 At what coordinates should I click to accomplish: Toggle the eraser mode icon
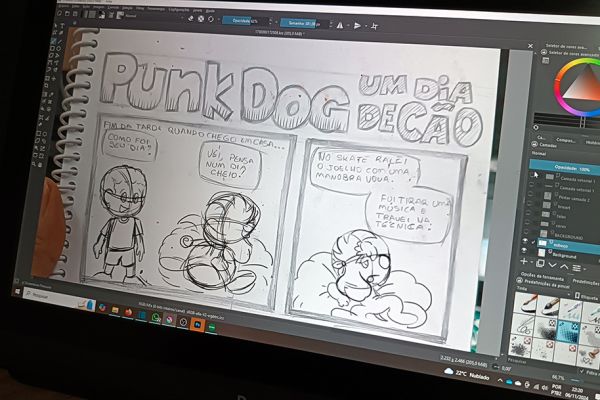(191, 18)
